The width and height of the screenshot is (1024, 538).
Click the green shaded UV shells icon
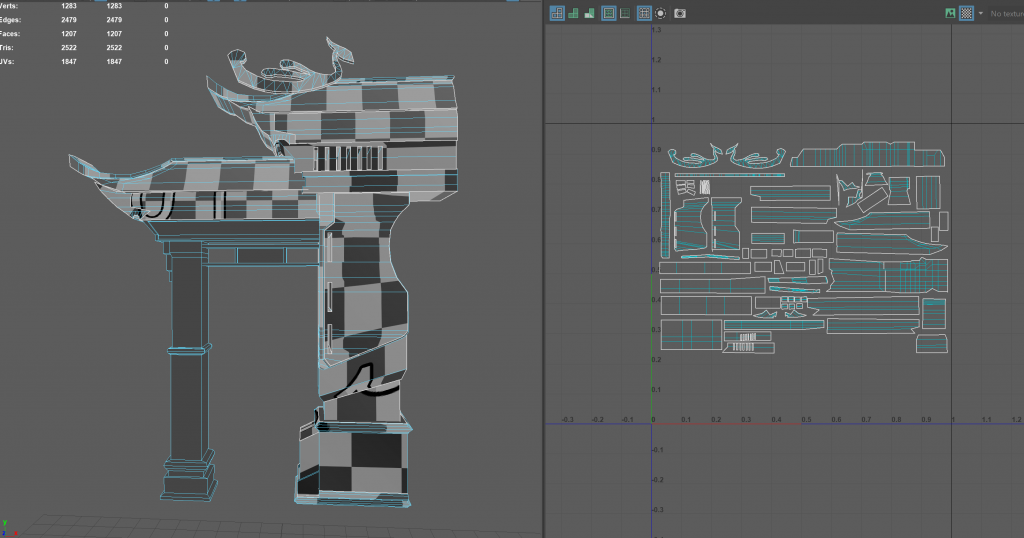point(574,13)
